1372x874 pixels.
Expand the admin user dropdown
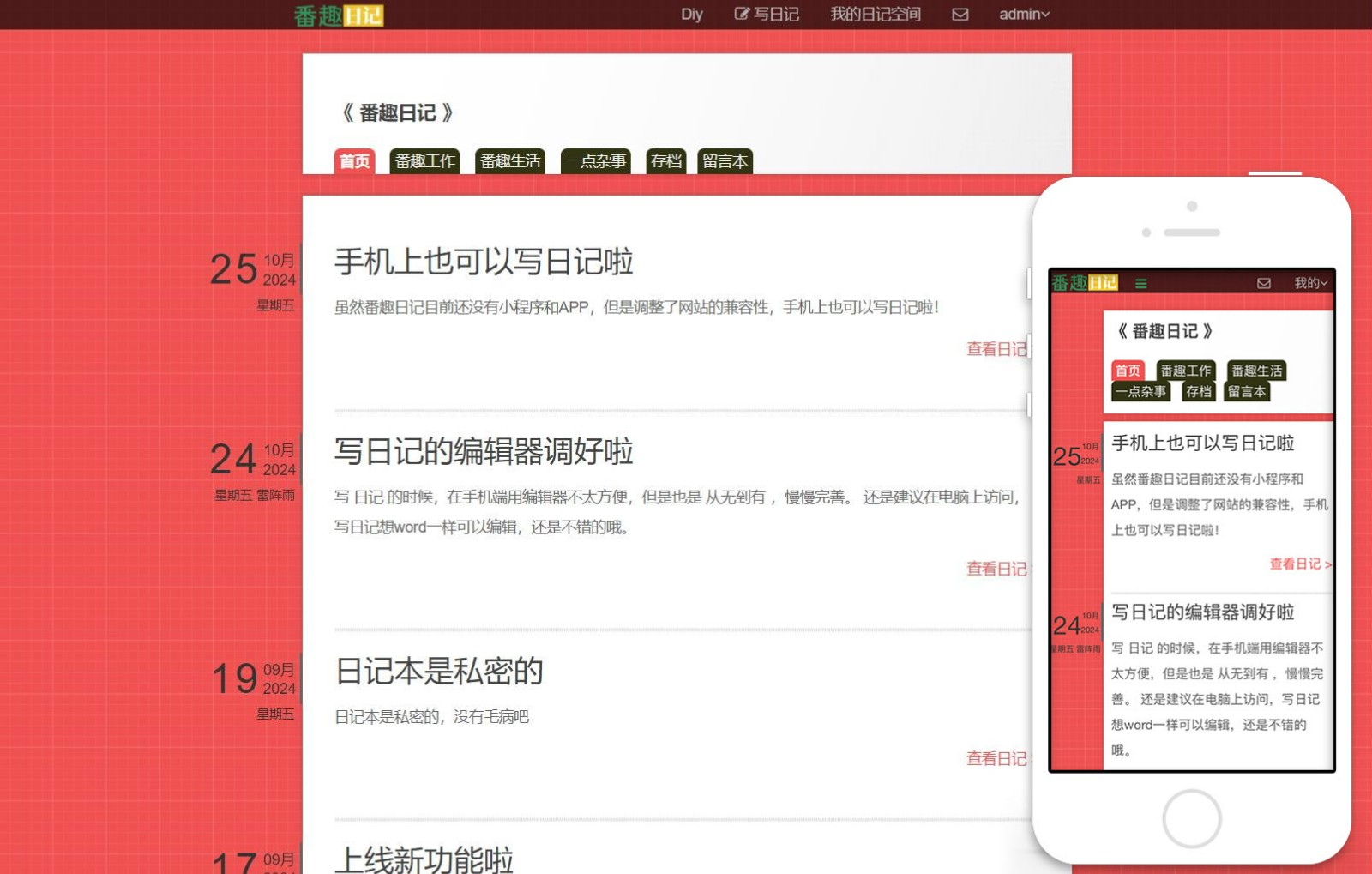[1025, 15]
